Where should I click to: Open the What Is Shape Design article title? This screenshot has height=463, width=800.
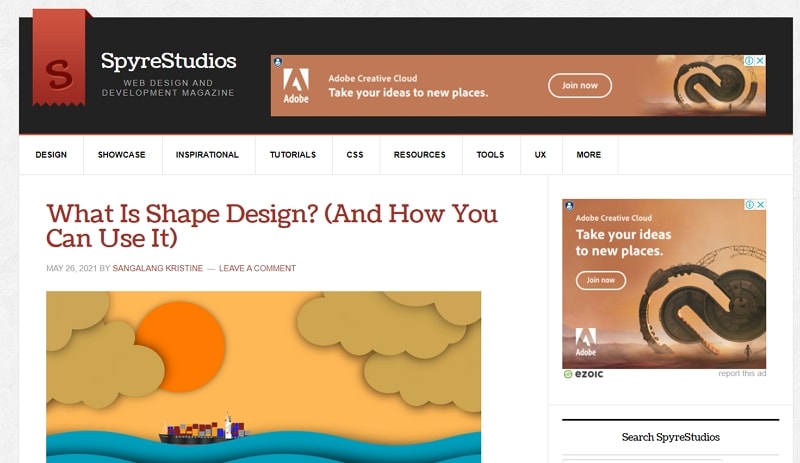tap(271, 226)
